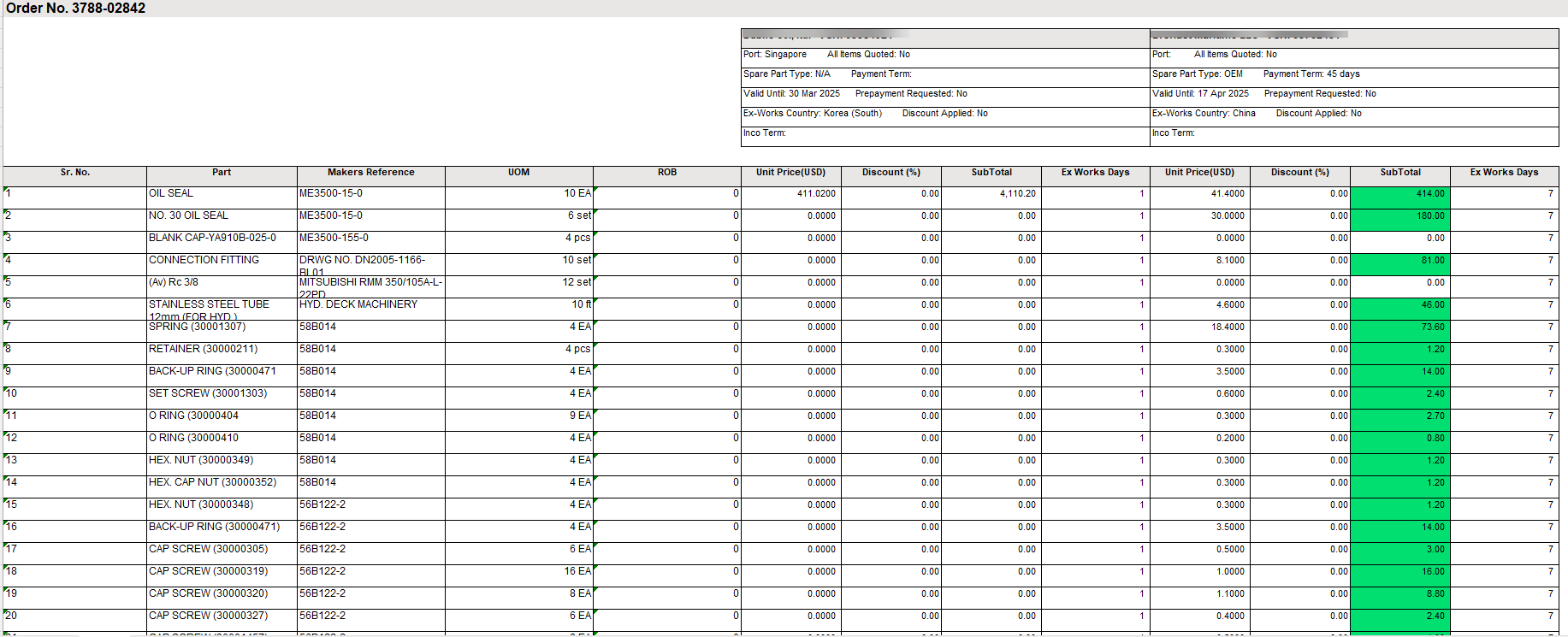Viewport: 1568px width, 637px height.
Task: Select the green 180.00 subtotal cell
Action: tap(1399, 216)
